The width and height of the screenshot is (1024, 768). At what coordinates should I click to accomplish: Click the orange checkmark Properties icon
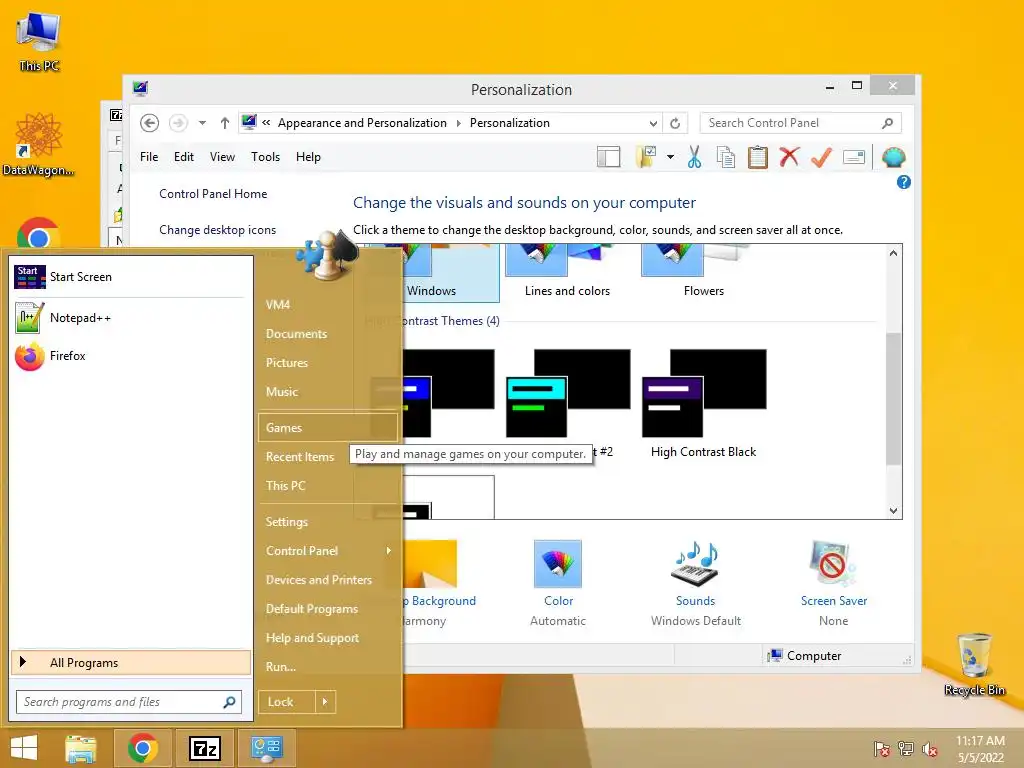[822, 157]
